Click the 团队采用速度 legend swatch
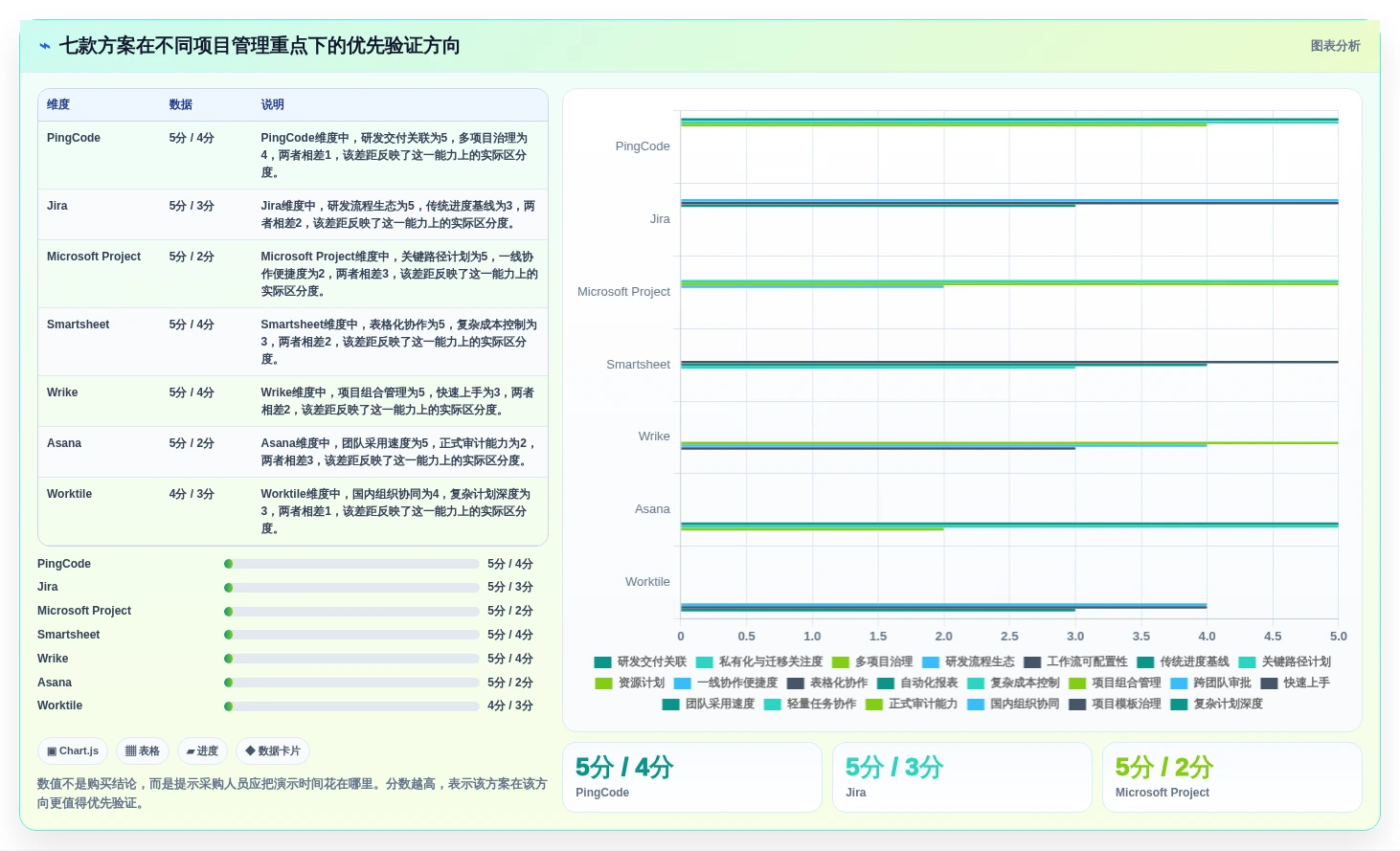 670,705
